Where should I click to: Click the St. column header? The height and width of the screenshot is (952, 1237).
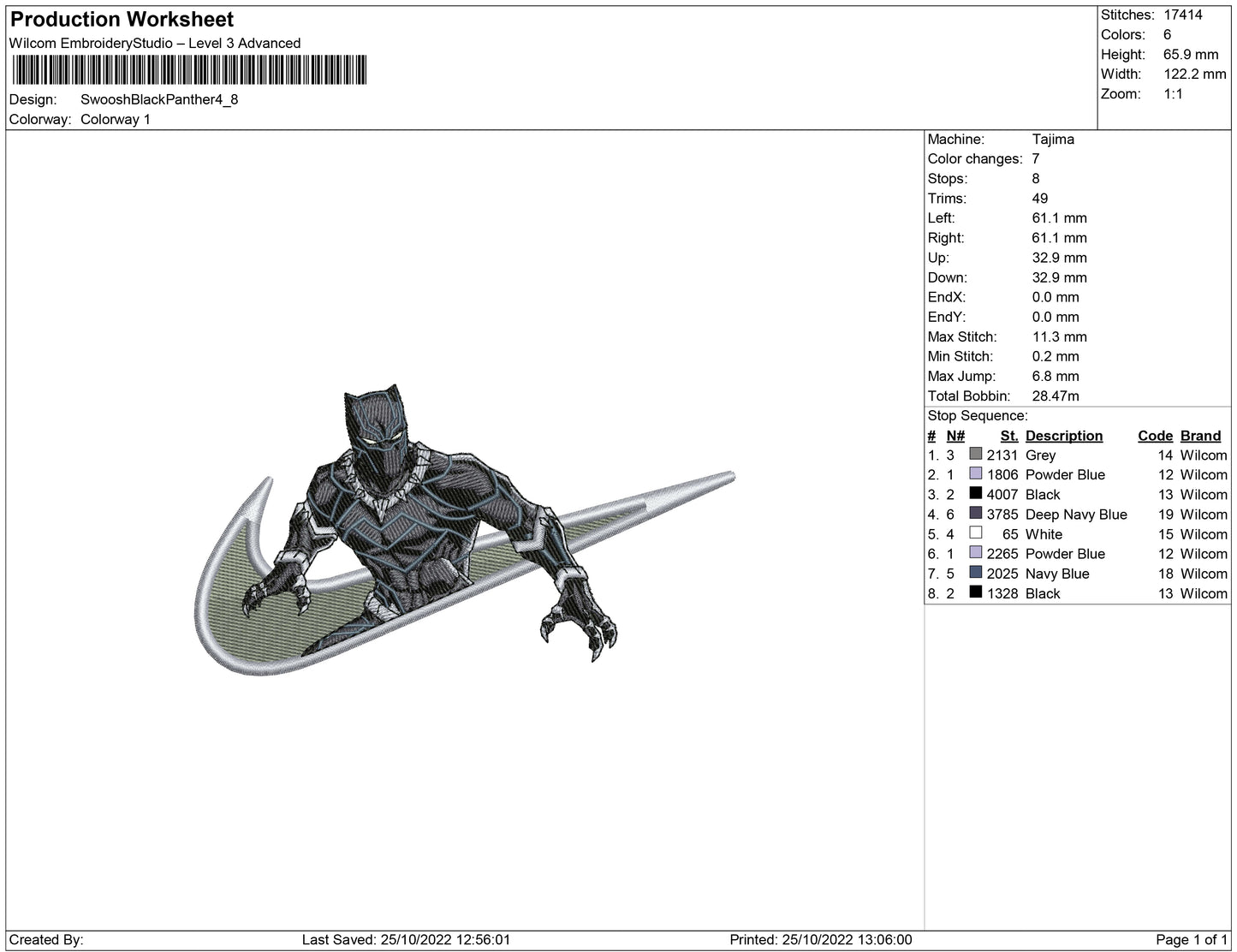coord(1009,435)
